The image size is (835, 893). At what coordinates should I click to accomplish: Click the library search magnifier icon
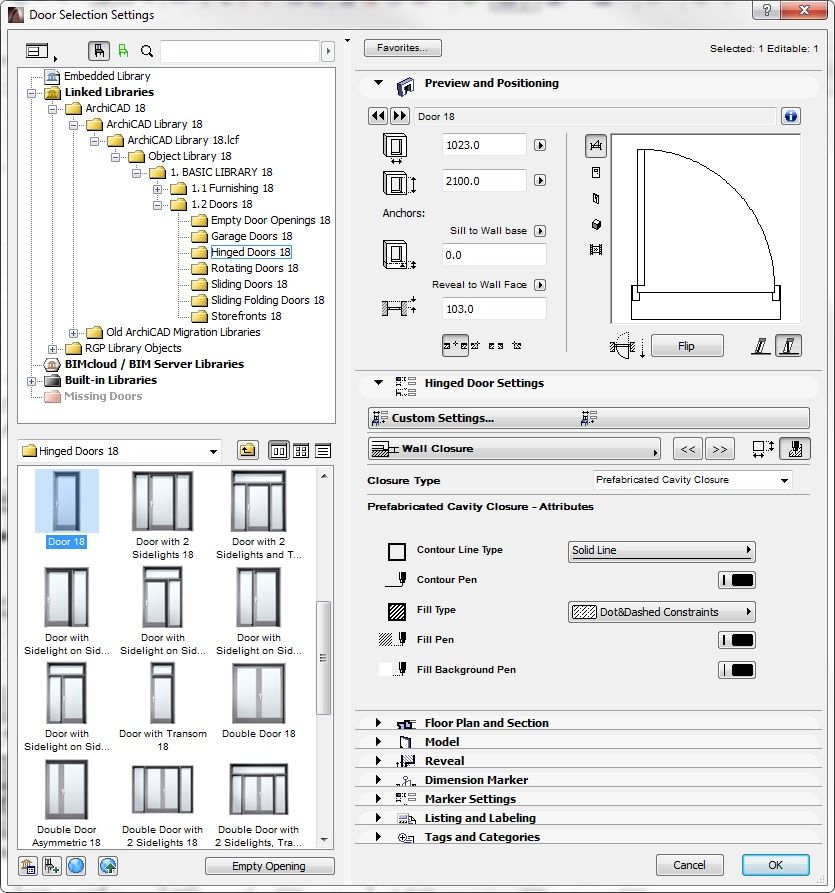(x=147, y=51)
